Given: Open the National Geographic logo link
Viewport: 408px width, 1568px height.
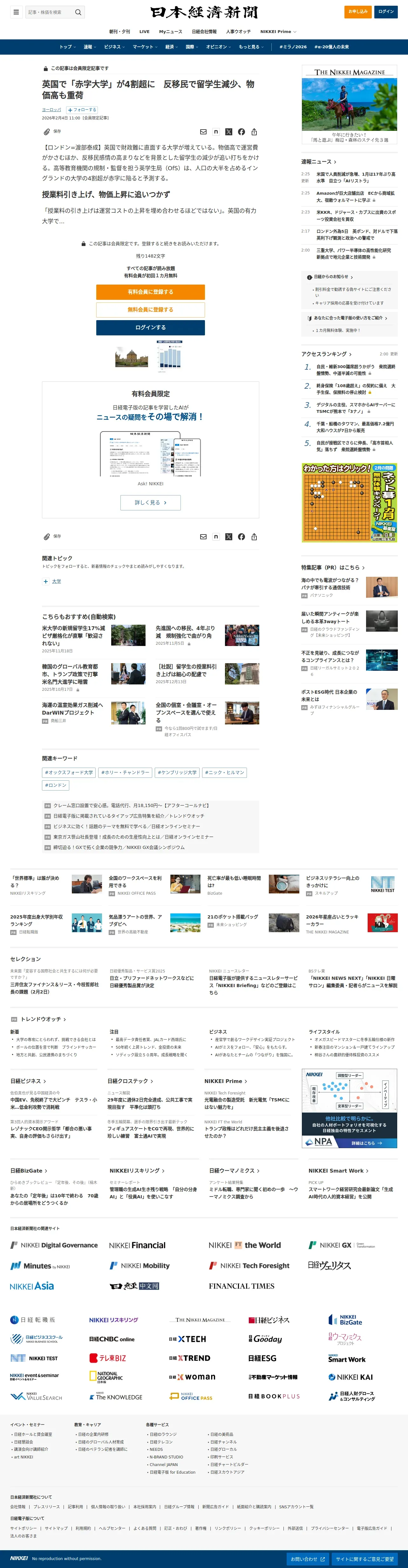Looking at the screenshot, I should 106,1377.
